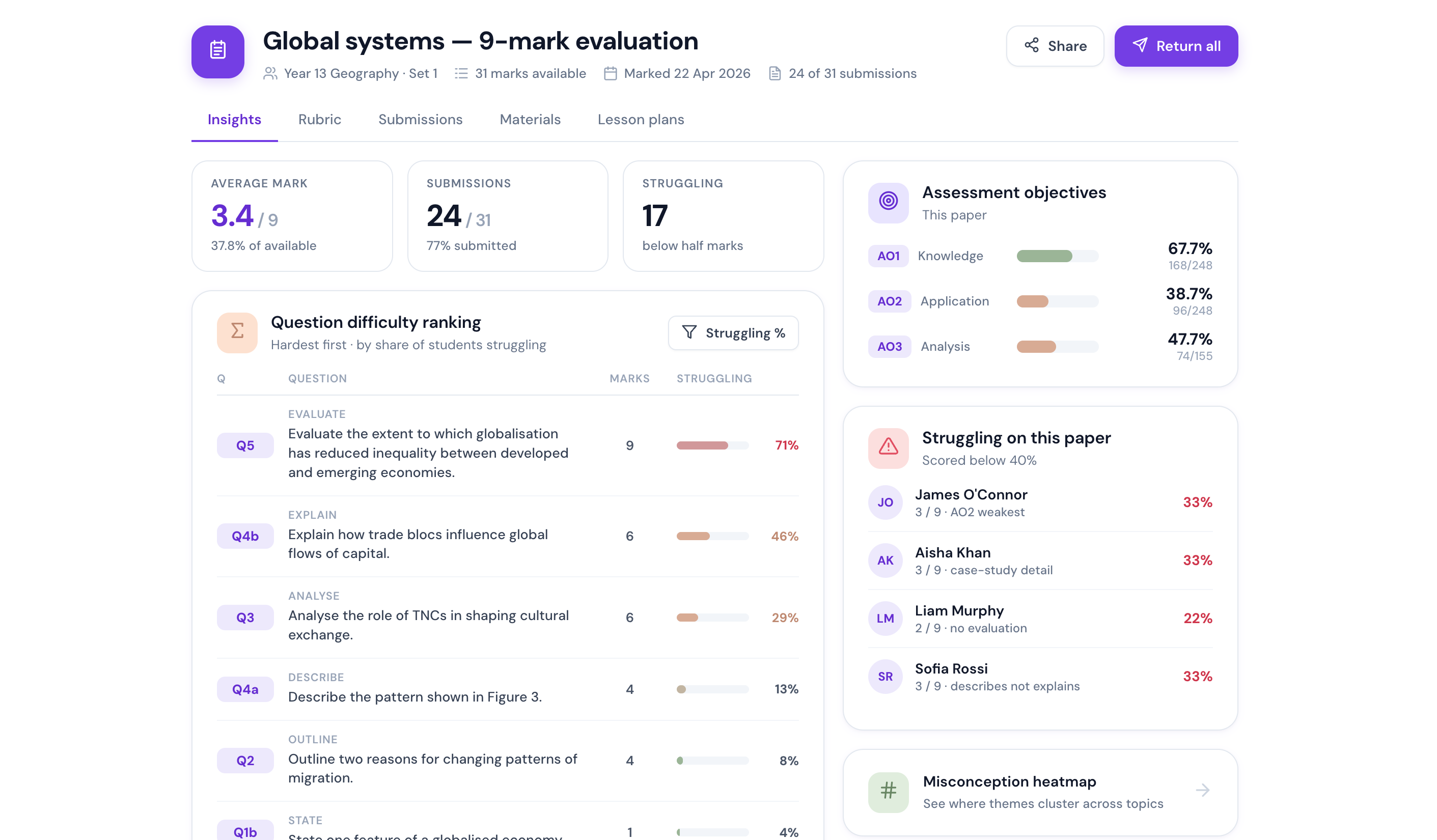Select the Q4b question badge

point(245,536)
